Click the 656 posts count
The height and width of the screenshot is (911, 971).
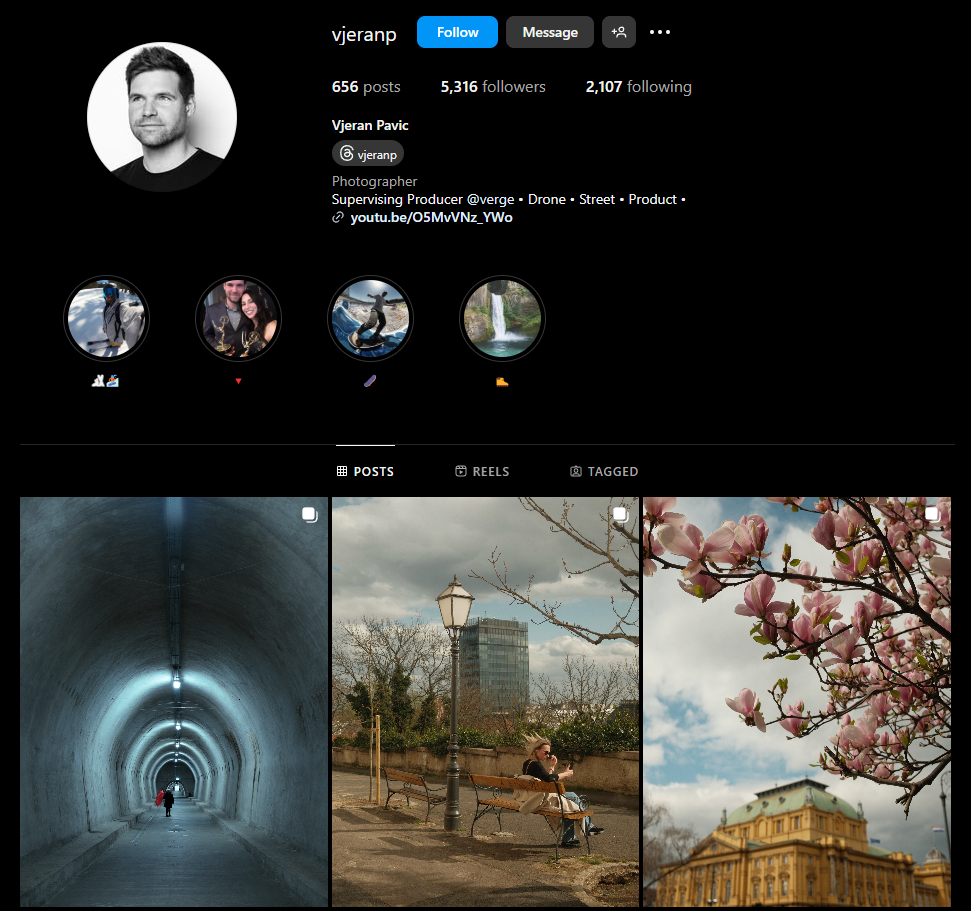click(366, 87)
